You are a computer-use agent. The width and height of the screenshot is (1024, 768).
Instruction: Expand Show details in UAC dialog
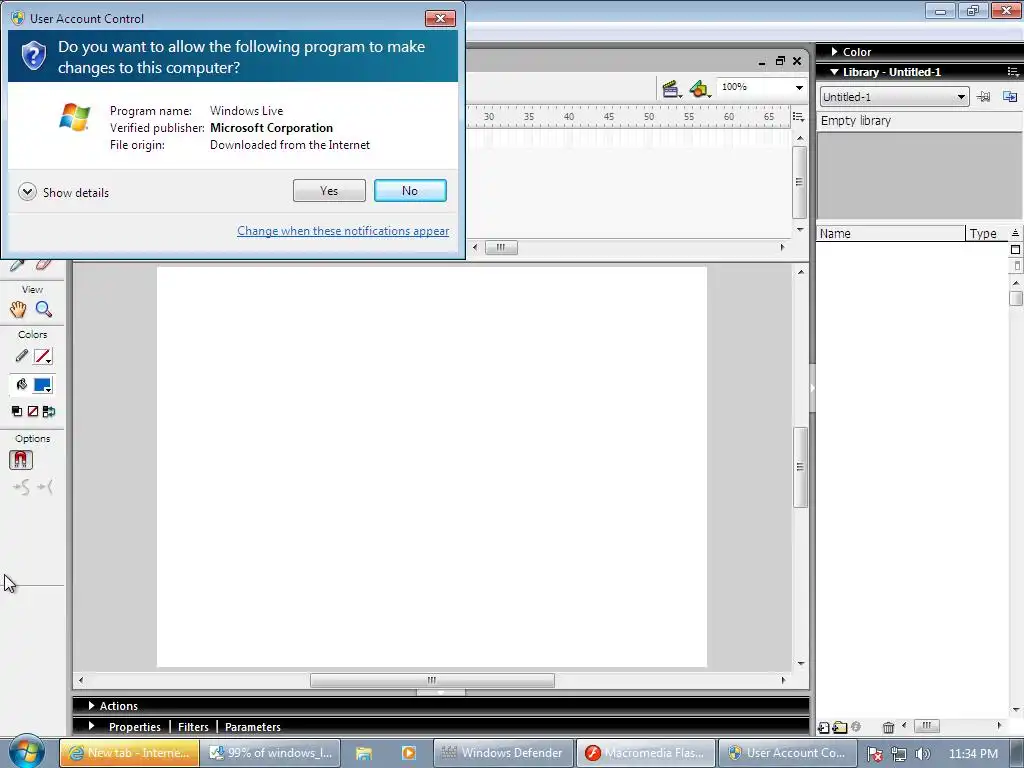tap(64, 192)
